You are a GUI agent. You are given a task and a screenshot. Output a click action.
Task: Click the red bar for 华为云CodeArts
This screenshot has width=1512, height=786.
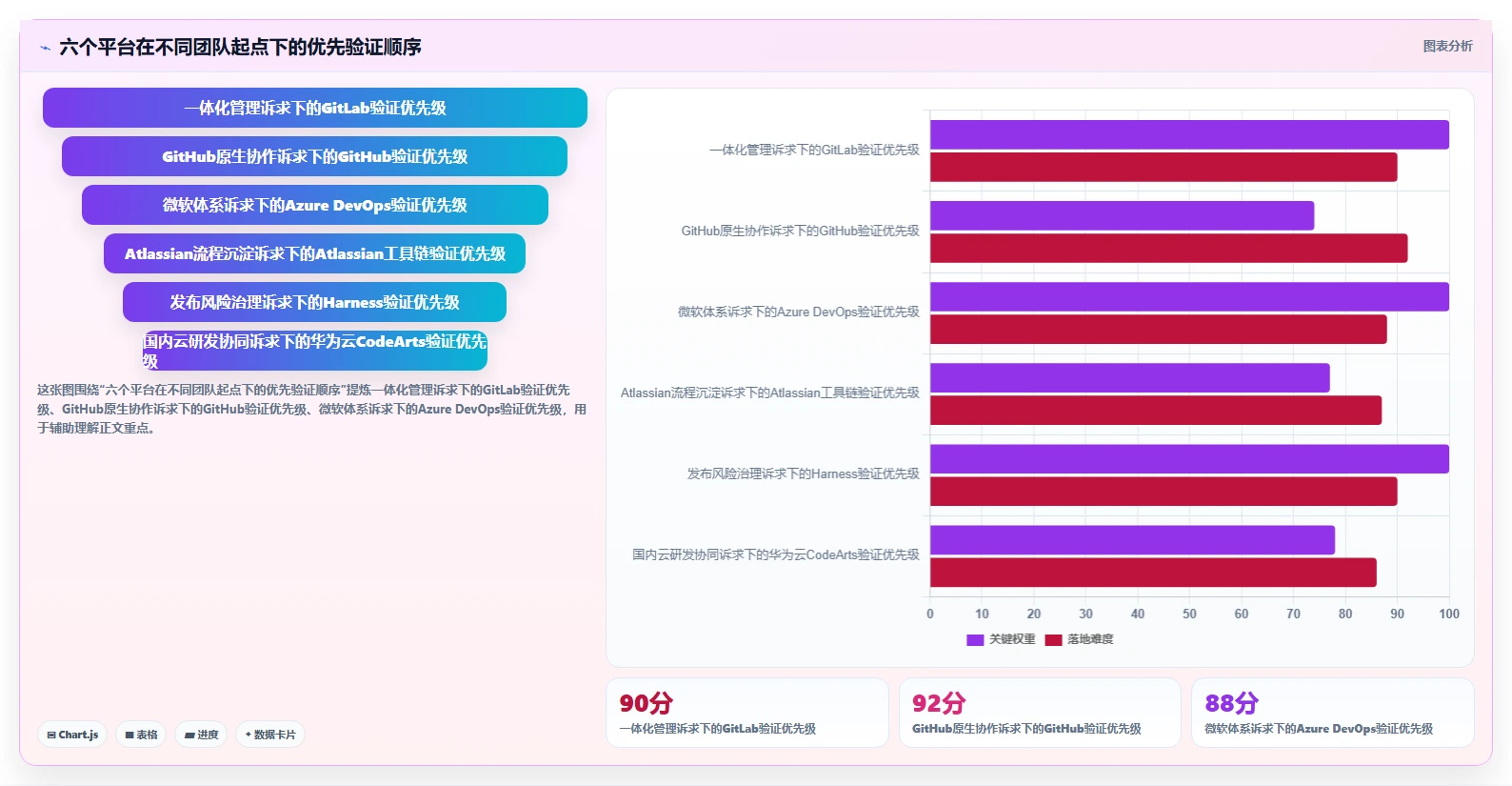(x=1153, y=572)
